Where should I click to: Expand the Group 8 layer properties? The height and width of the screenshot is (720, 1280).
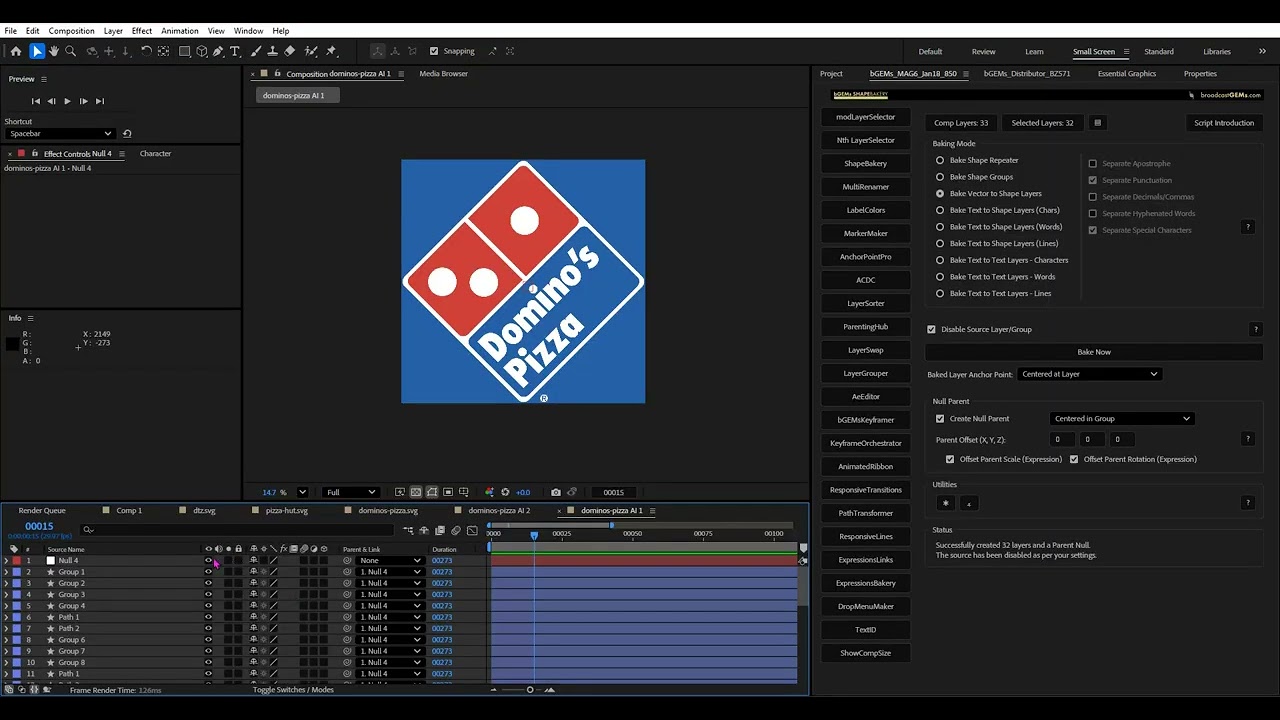[x=7, y=662]
